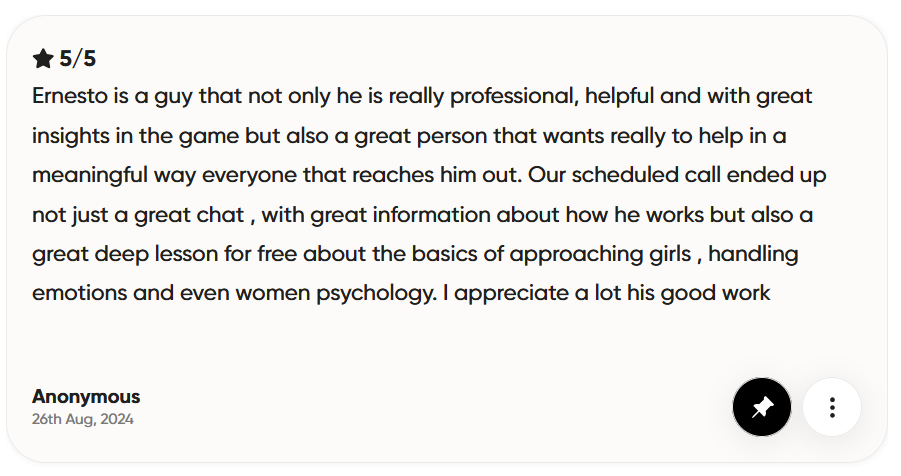Click the phrase "Our scheduled call ended up"
Viewport: 901px width, 476px height.
678,175
